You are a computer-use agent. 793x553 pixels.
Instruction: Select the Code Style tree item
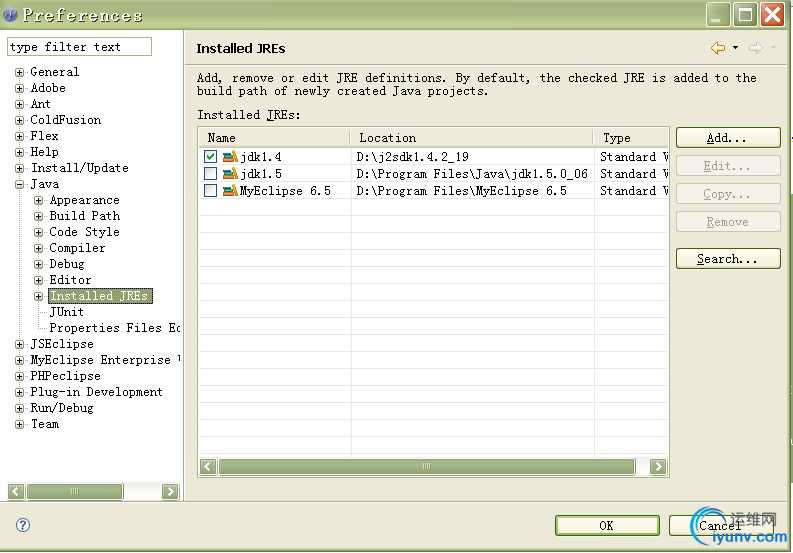(x=84, y=232)
